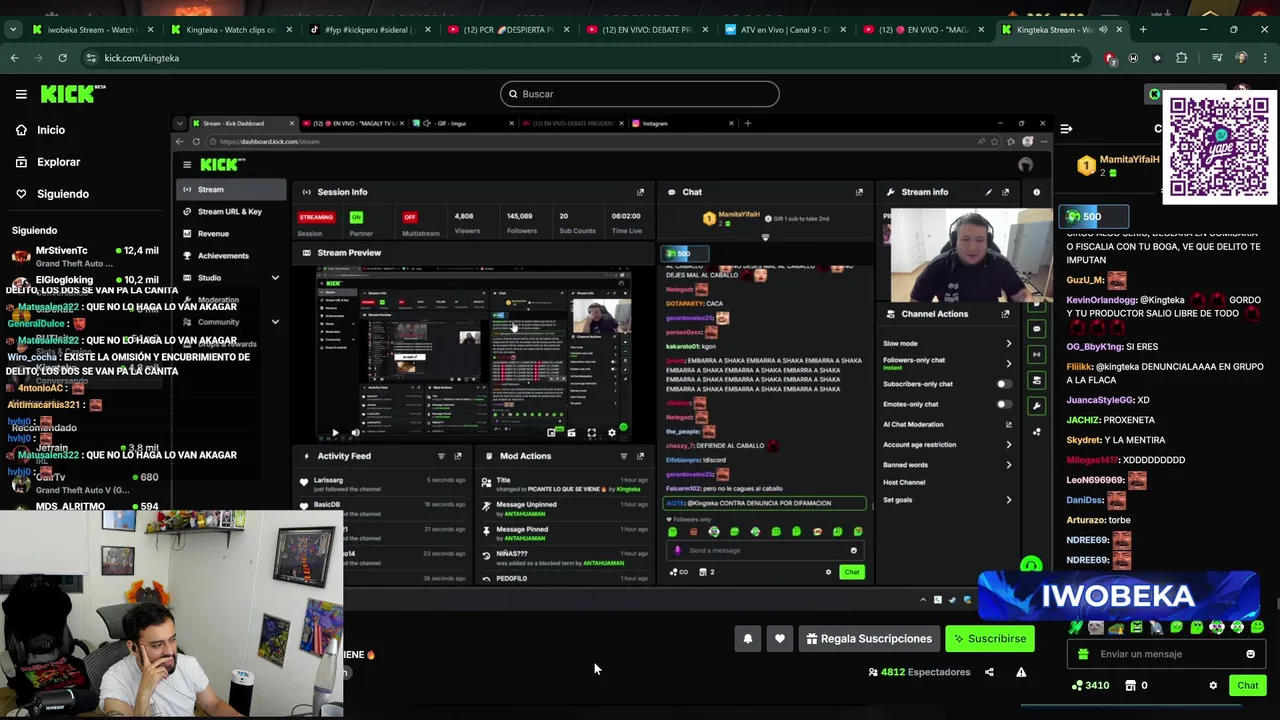Expand Account age restriction options
1280x720 pixels.
tap(1008, 445)
